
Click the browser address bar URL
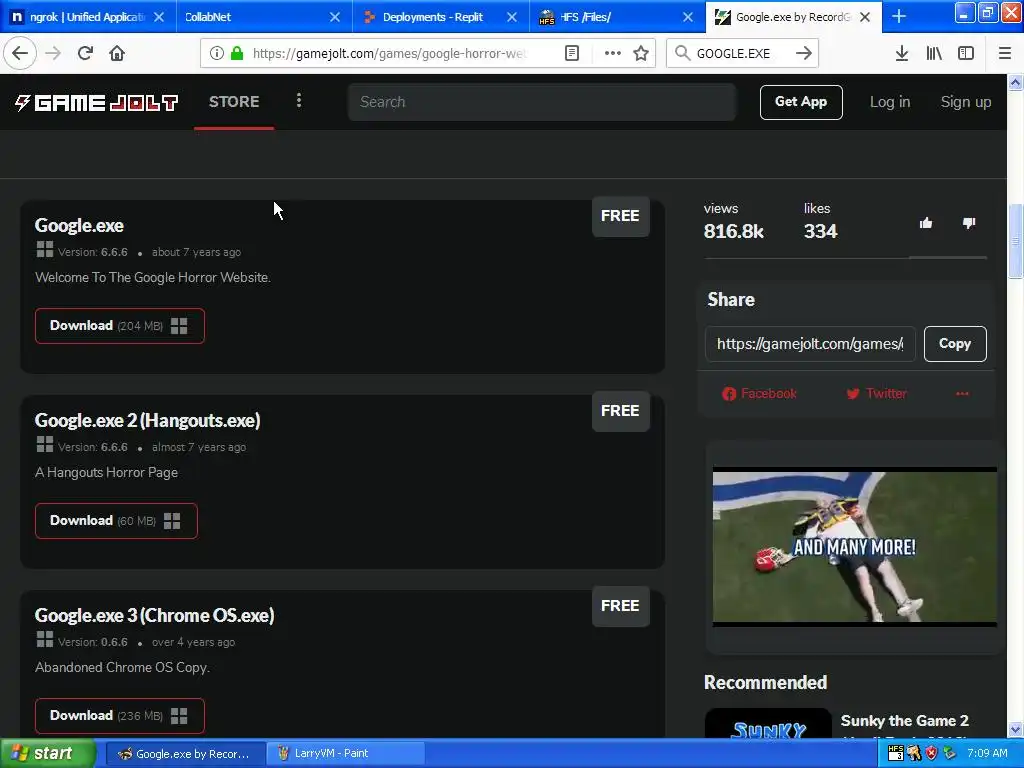pos(389,53)
